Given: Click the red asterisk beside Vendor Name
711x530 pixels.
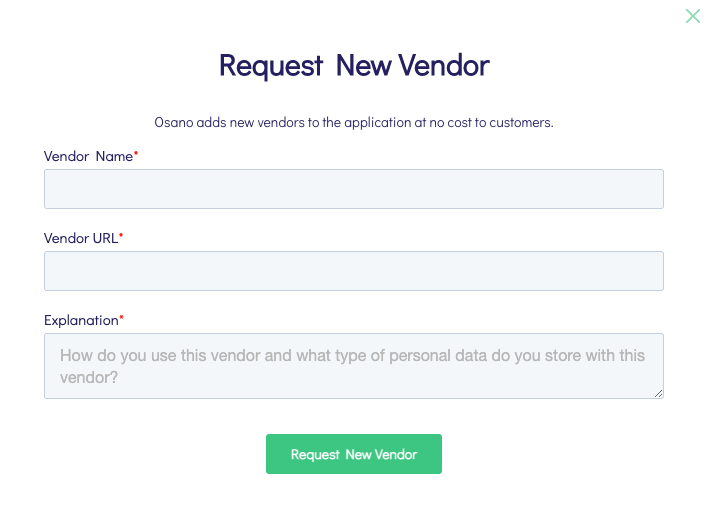Looking at the screenshot, I should click(x=136, y=155).
